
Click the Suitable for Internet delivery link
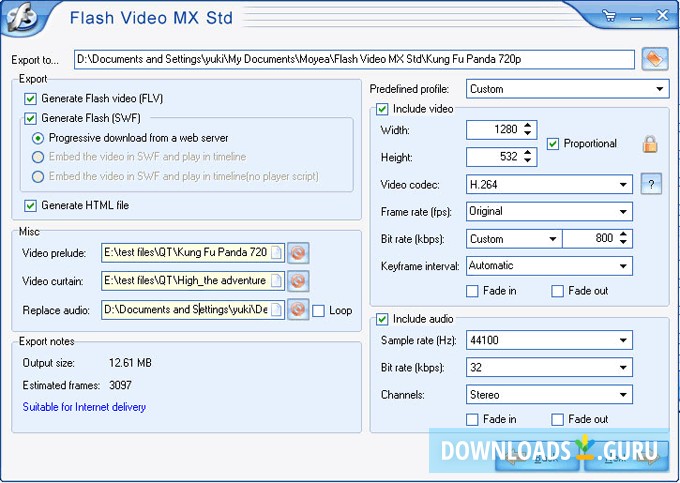point(84,407)
